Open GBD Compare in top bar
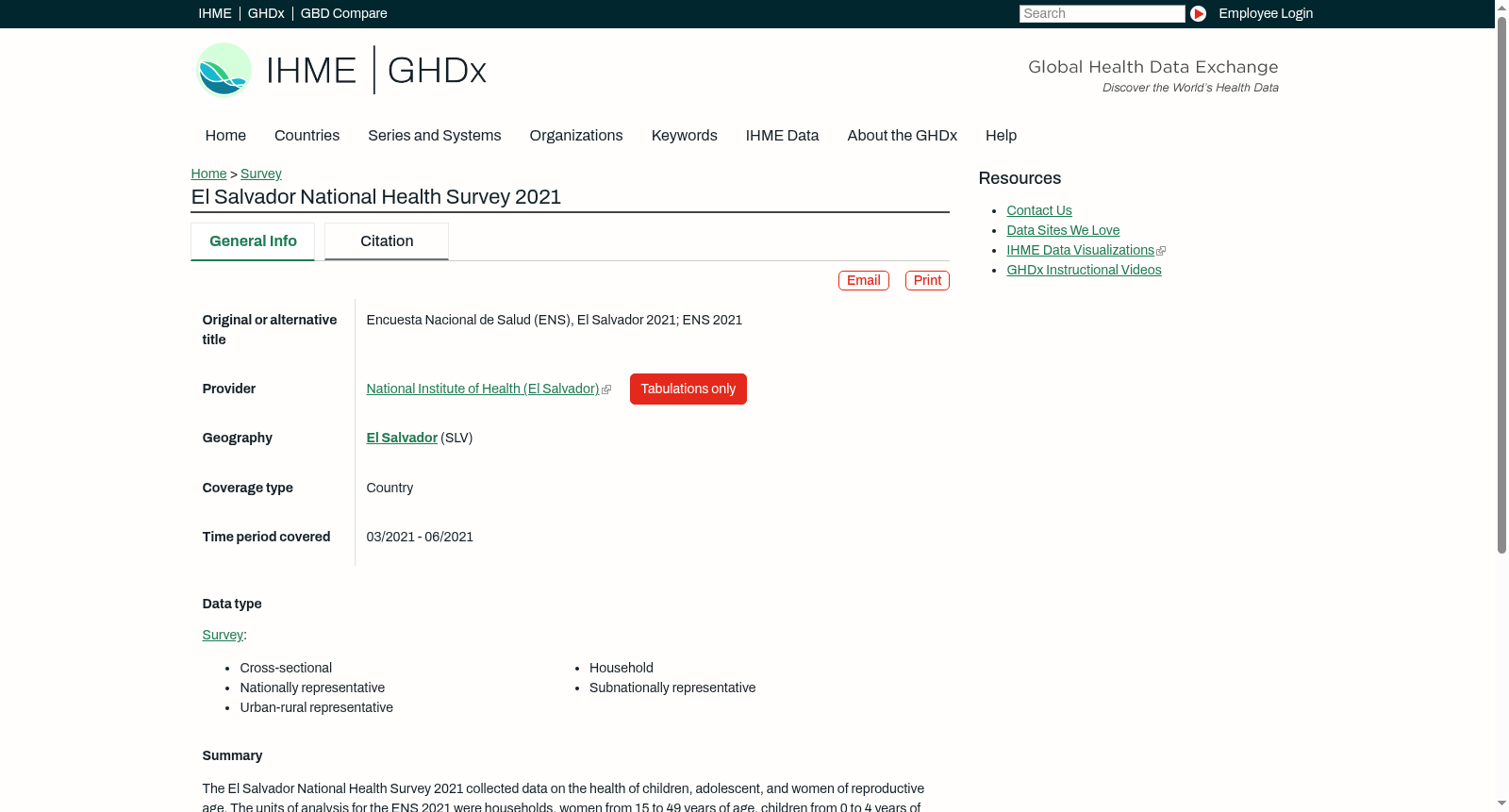Screen dimensions: 1509x812 coord(343,13)
